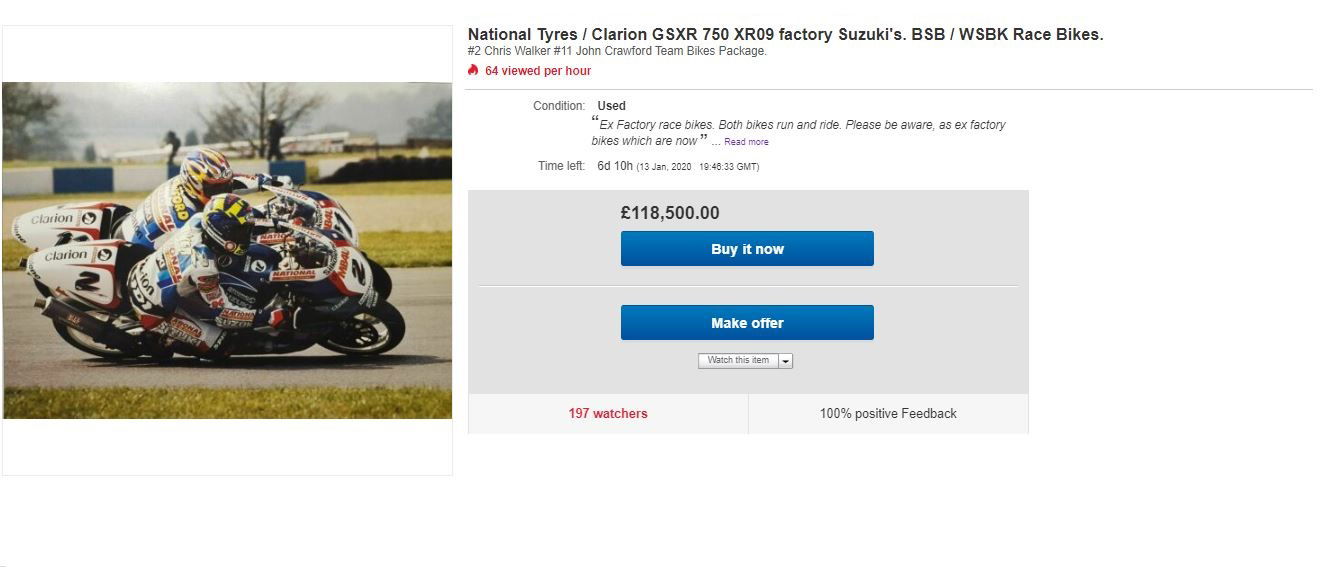Expand the arrow beside Watch this item

[x=785, y=361]
